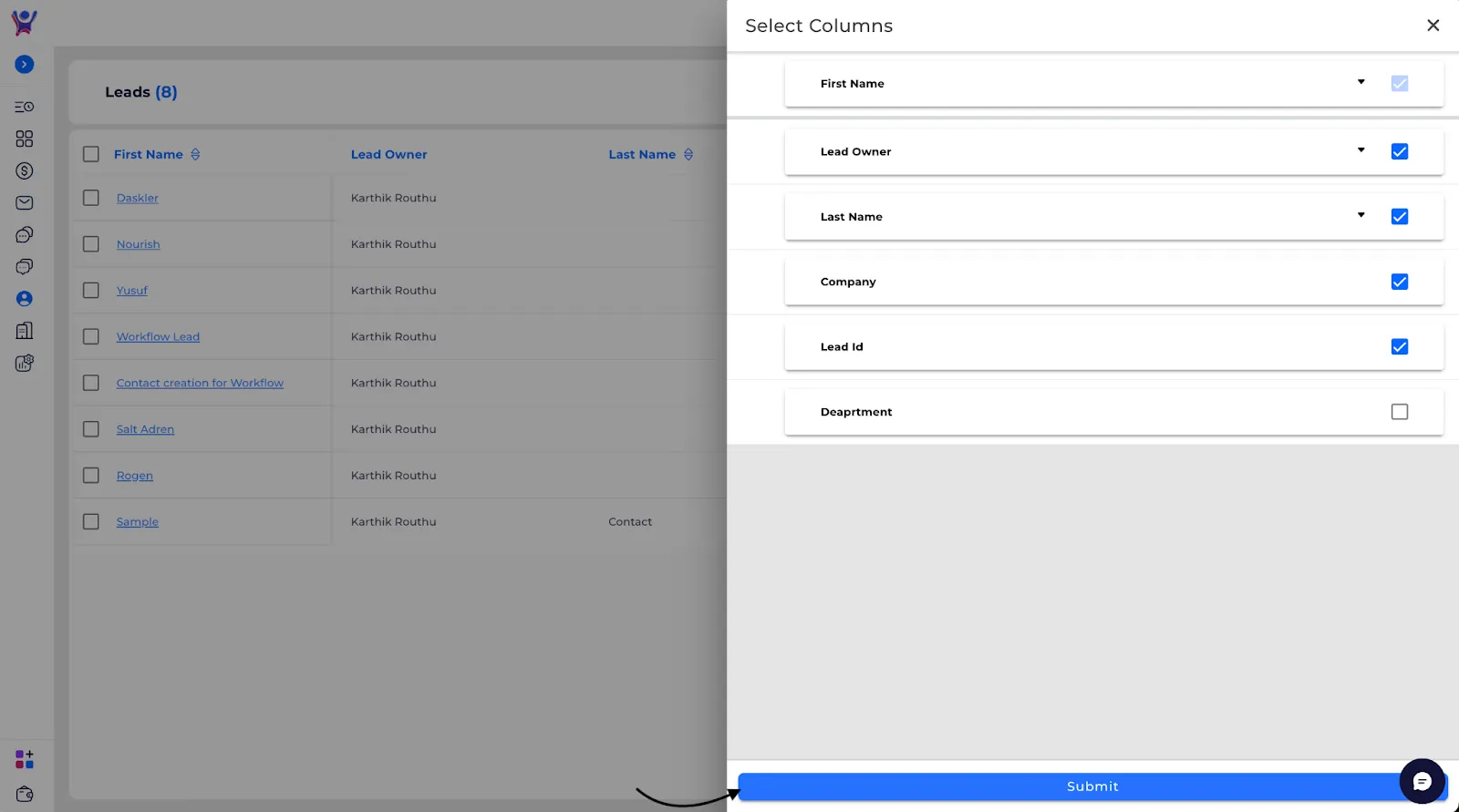The image size is (1459, 812).
Task: Expand the First Name column dropdown arrow
Action: 1361,82
